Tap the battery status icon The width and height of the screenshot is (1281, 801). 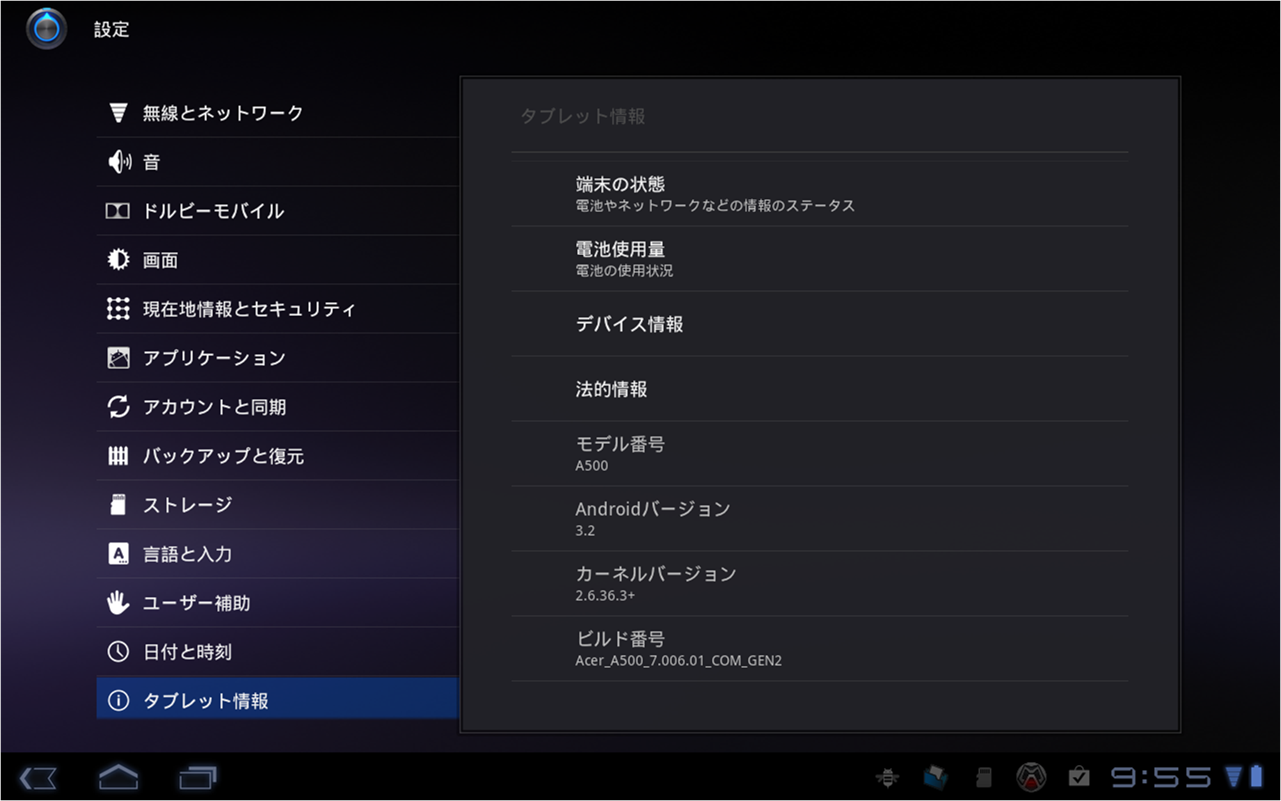click(1256, 776)
